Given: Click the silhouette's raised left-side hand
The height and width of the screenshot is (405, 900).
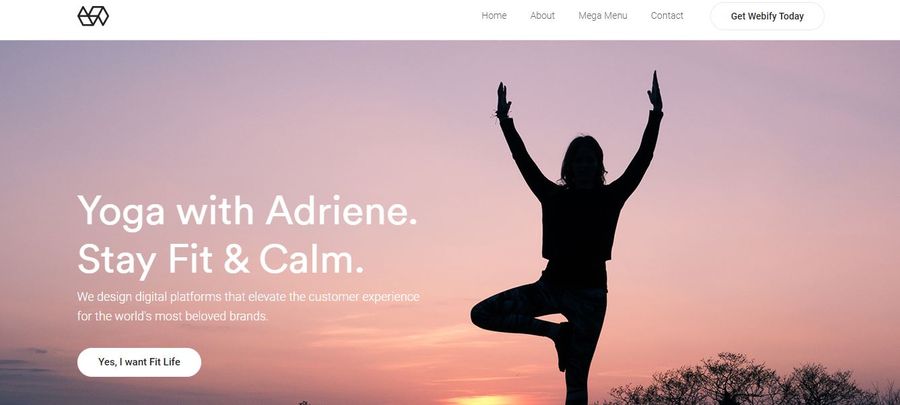Looking at the screenshot, I should (503, 100).
